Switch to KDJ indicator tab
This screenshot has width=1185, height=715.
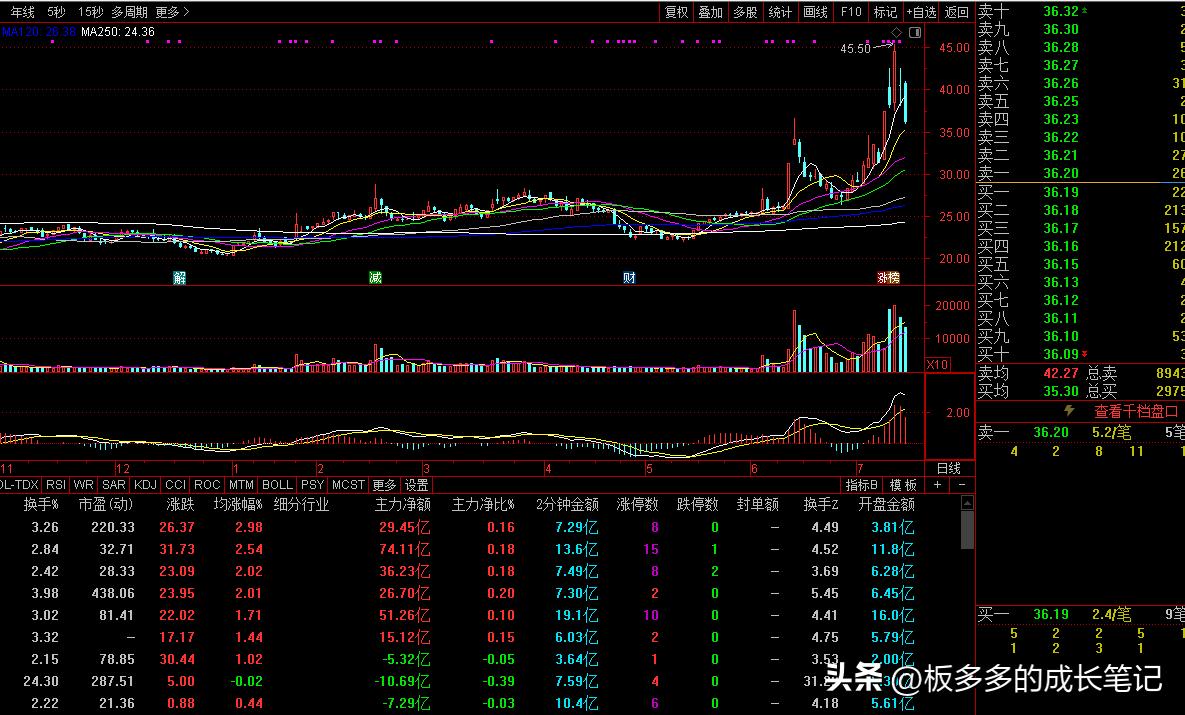pos(145,484)
